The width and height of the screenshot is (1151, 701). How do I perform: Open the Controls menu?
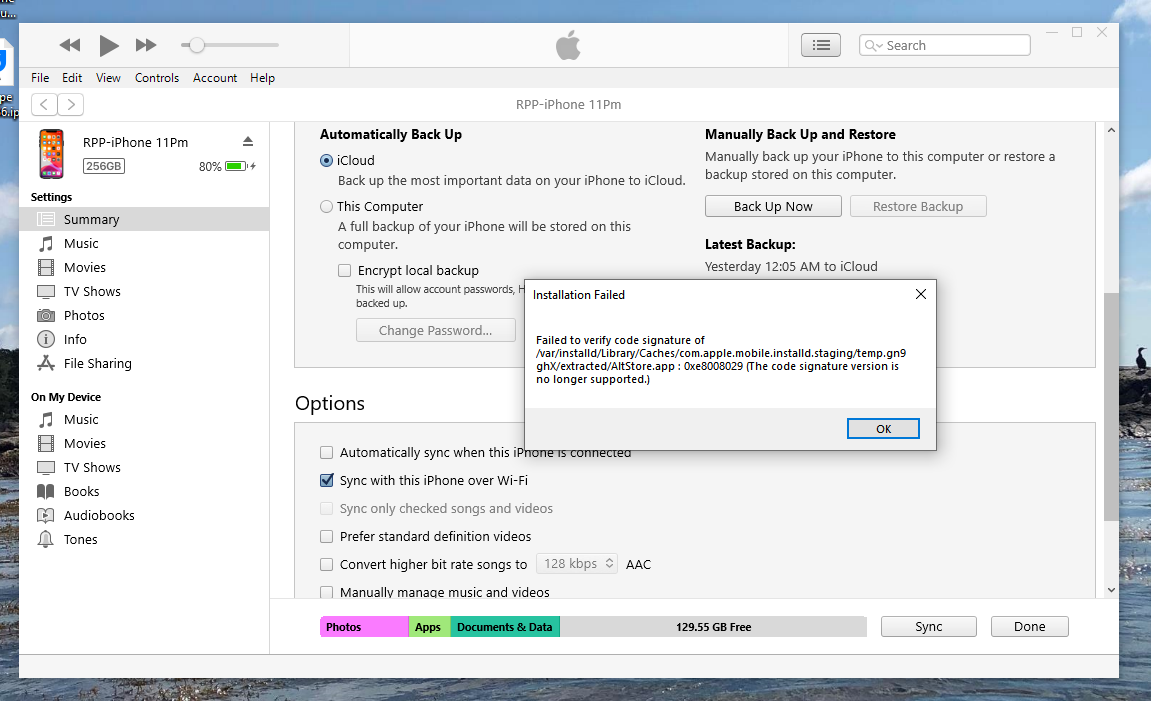coord(157,77)
